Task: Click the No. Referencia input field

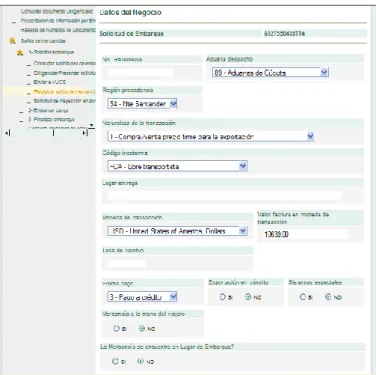Action: (x=141, y=72)
